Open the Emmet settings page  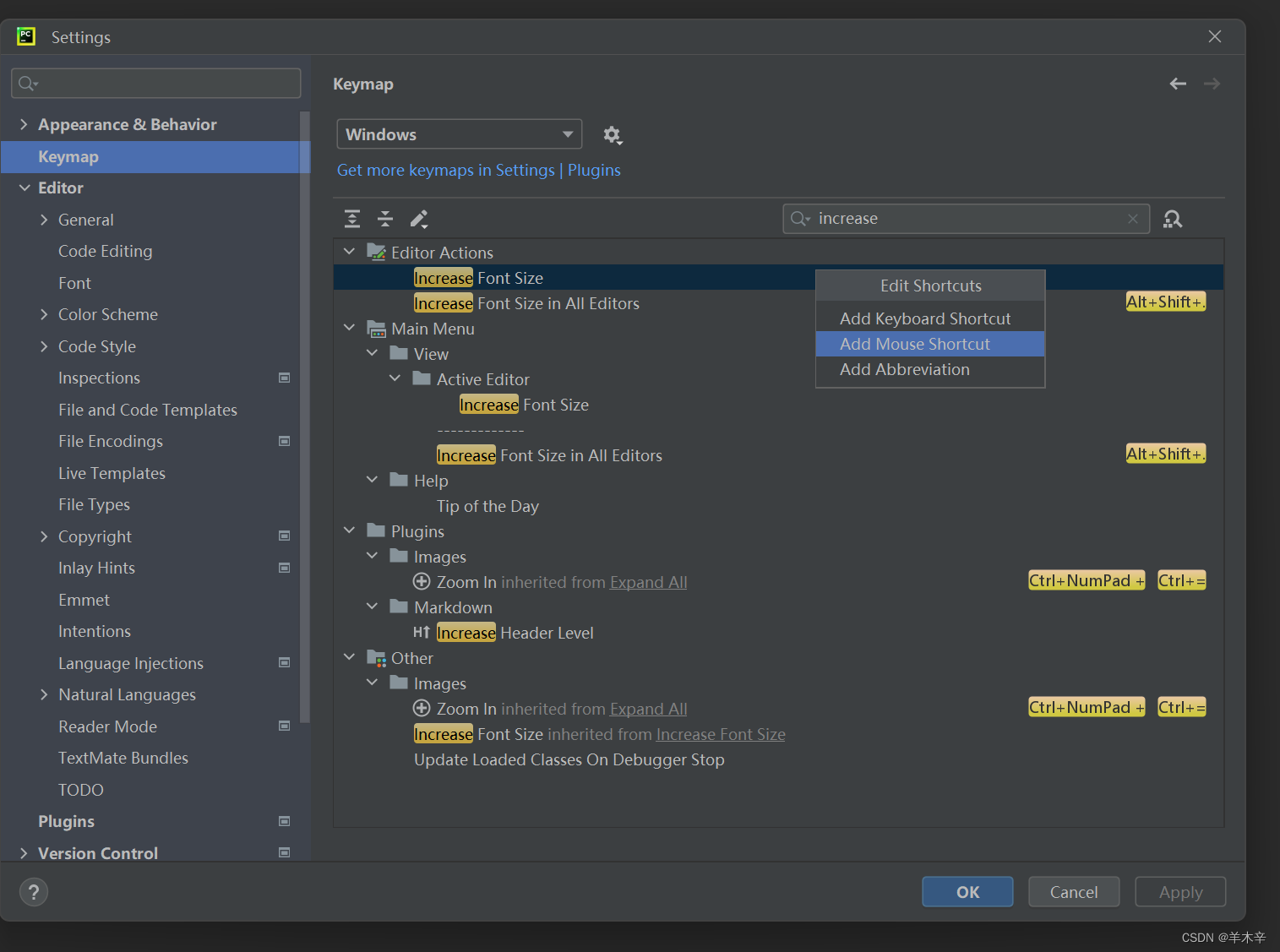(84, 600)
